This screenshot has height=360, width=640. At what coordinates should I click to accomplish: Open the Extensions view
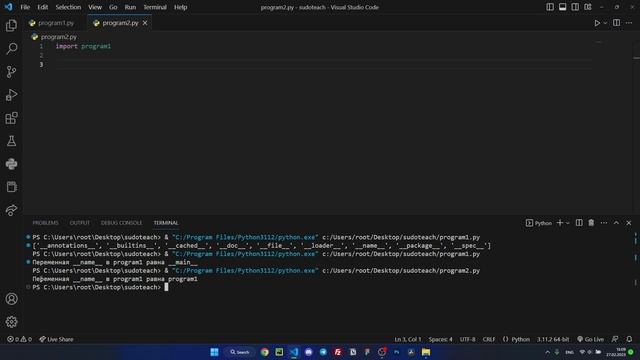click(11, 118)
